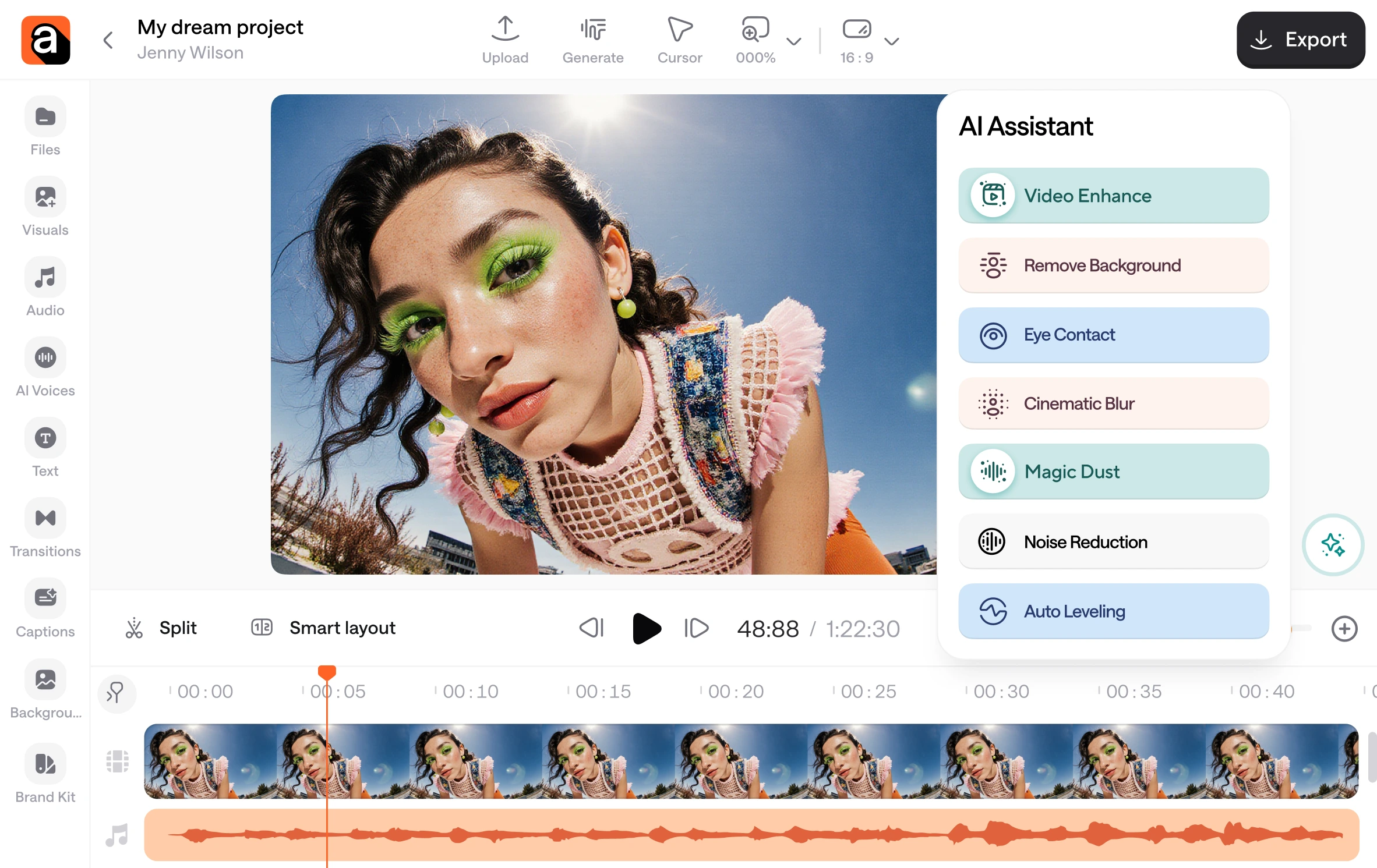The height and width of the screenshot is (868, 1377).
Task: Click the Export button
Action: [x=1300, y=40]
